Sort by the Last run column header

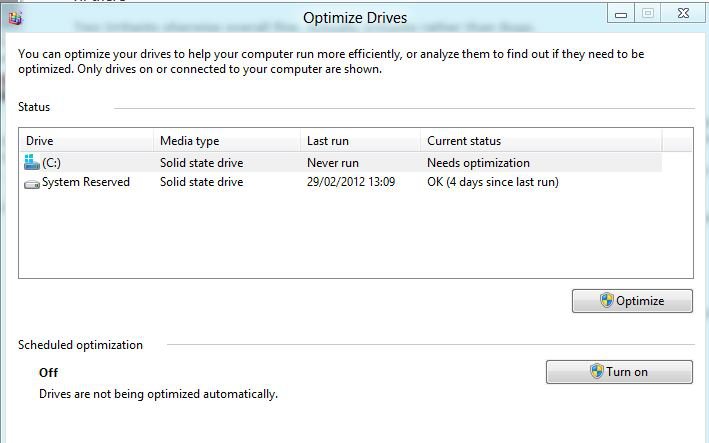(328, 141)
